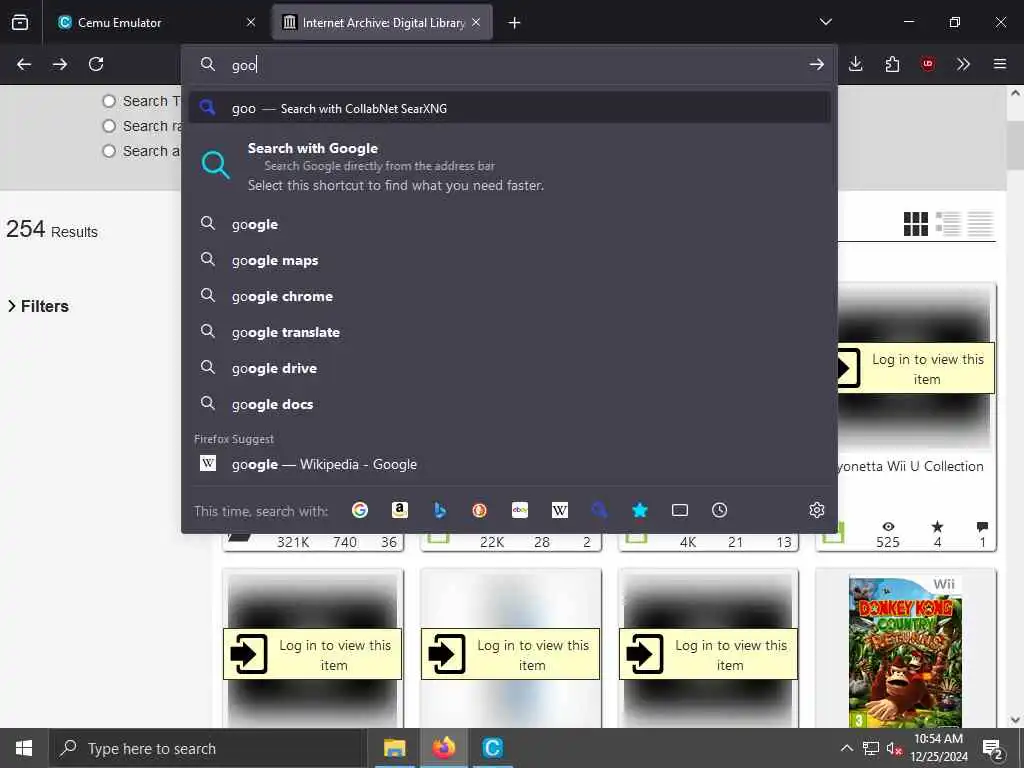Open the google Wikipedia Firefox Suggest result
This screenshot has height=768, width=1024.
pos(509,464)
